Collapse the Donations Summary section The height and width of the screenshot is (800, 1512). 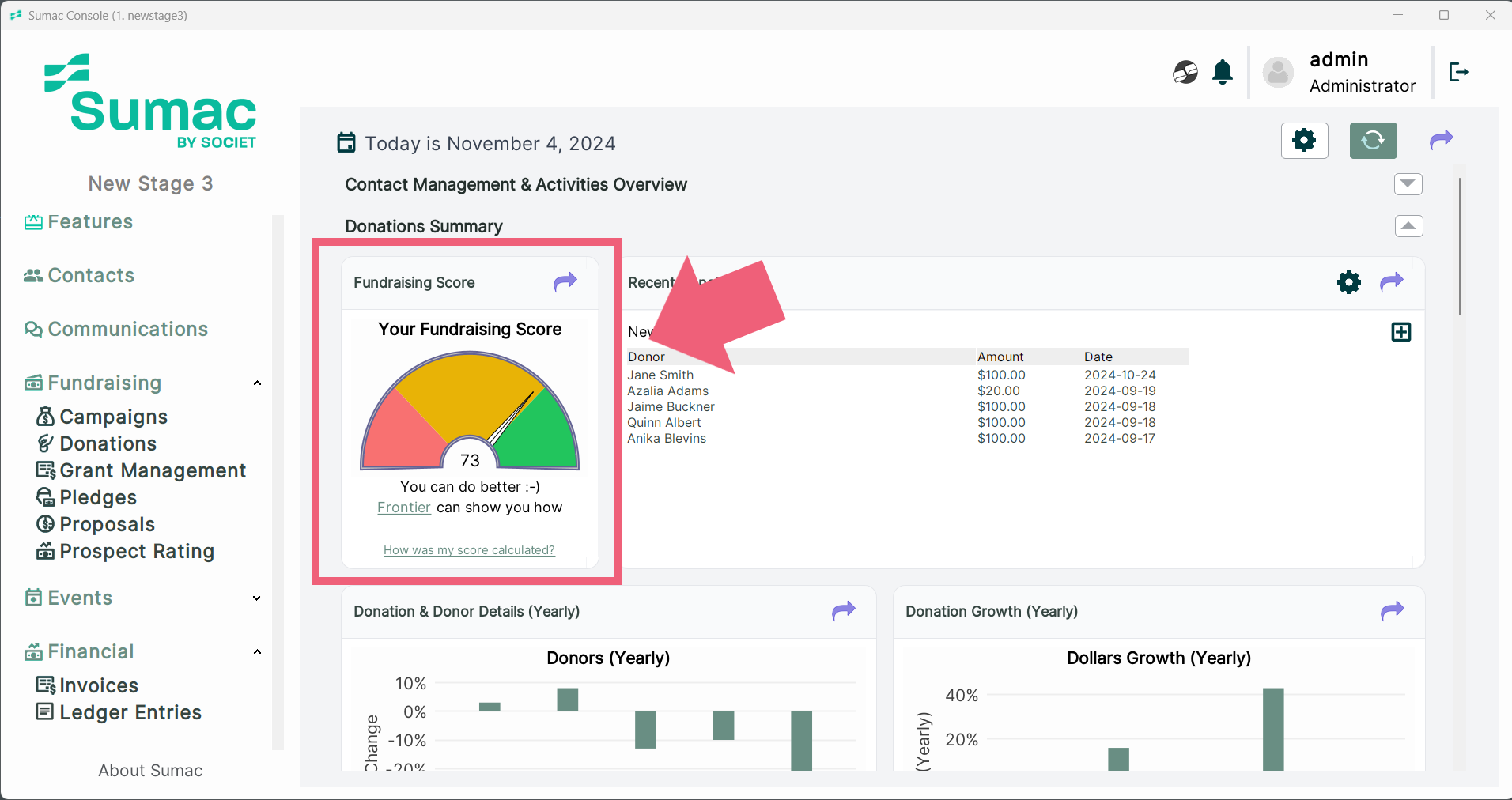1408,226
